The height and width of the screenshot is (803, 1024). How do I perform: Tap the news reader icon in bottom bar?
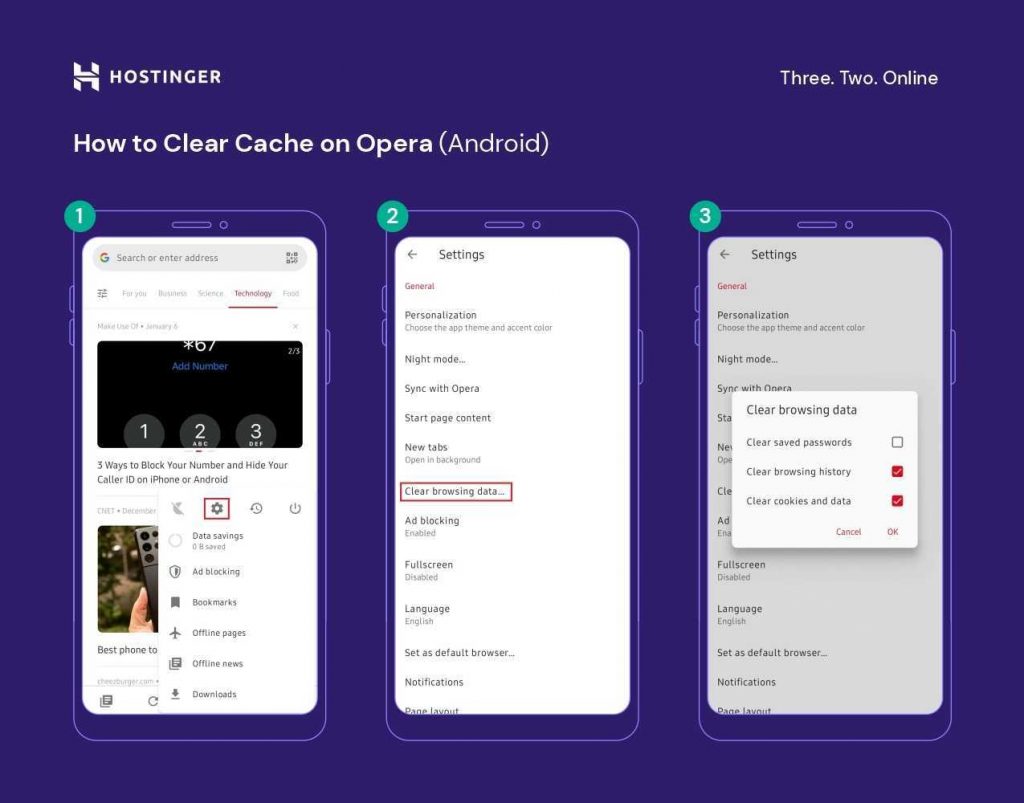106,701
